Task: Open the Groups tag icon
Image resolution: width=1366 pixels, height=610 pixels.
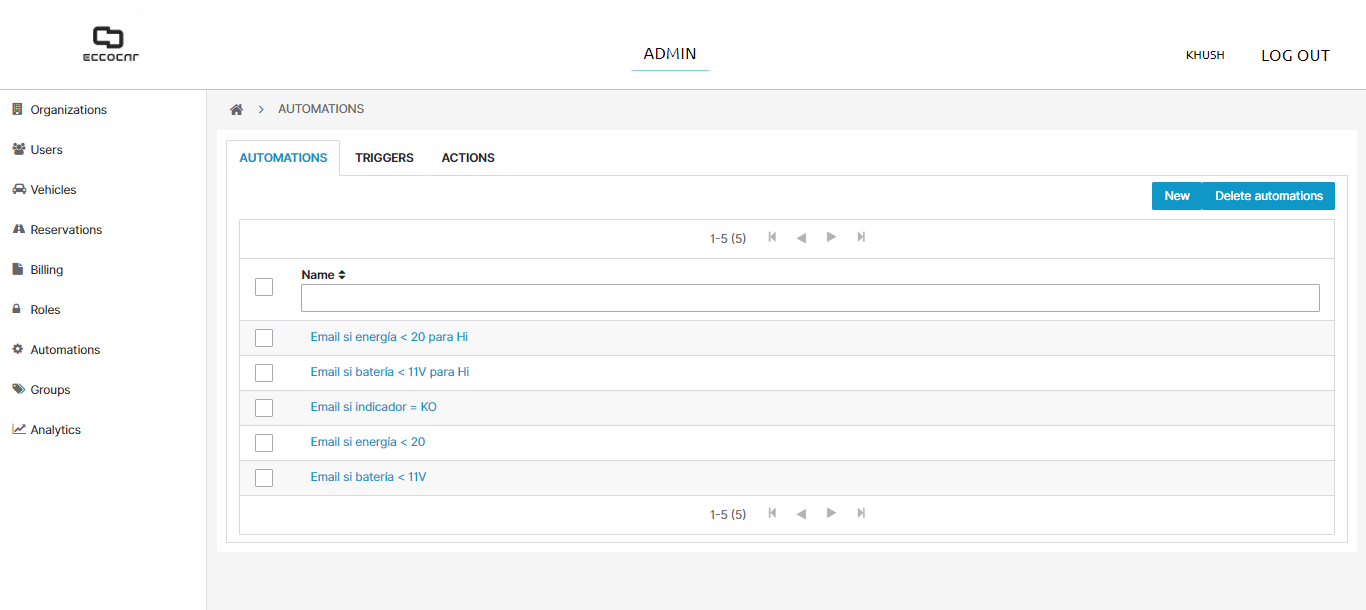Action: pyautogui.click(x=18, y=390)
